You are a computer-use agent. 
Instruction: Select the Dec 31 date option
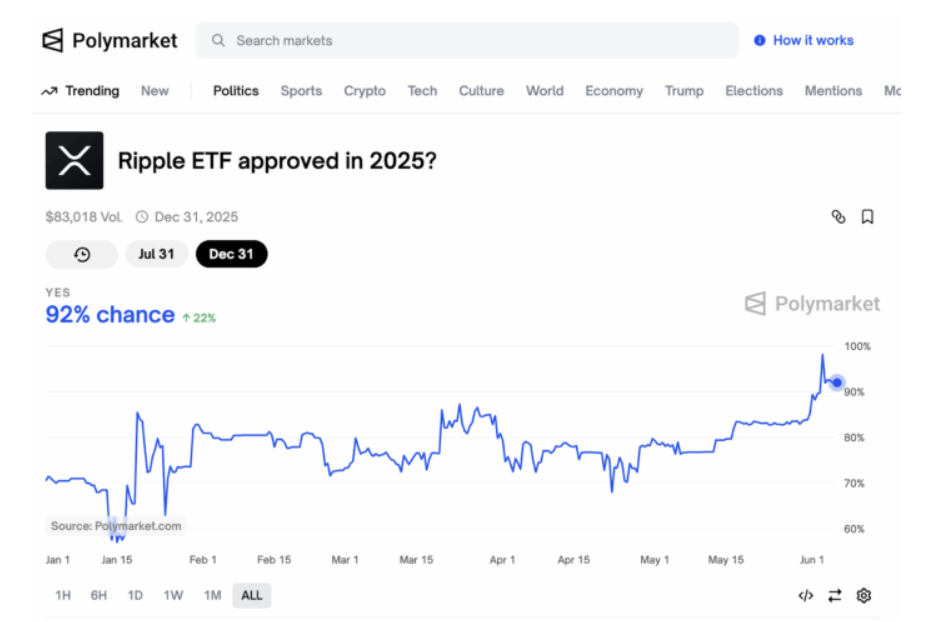231,254
